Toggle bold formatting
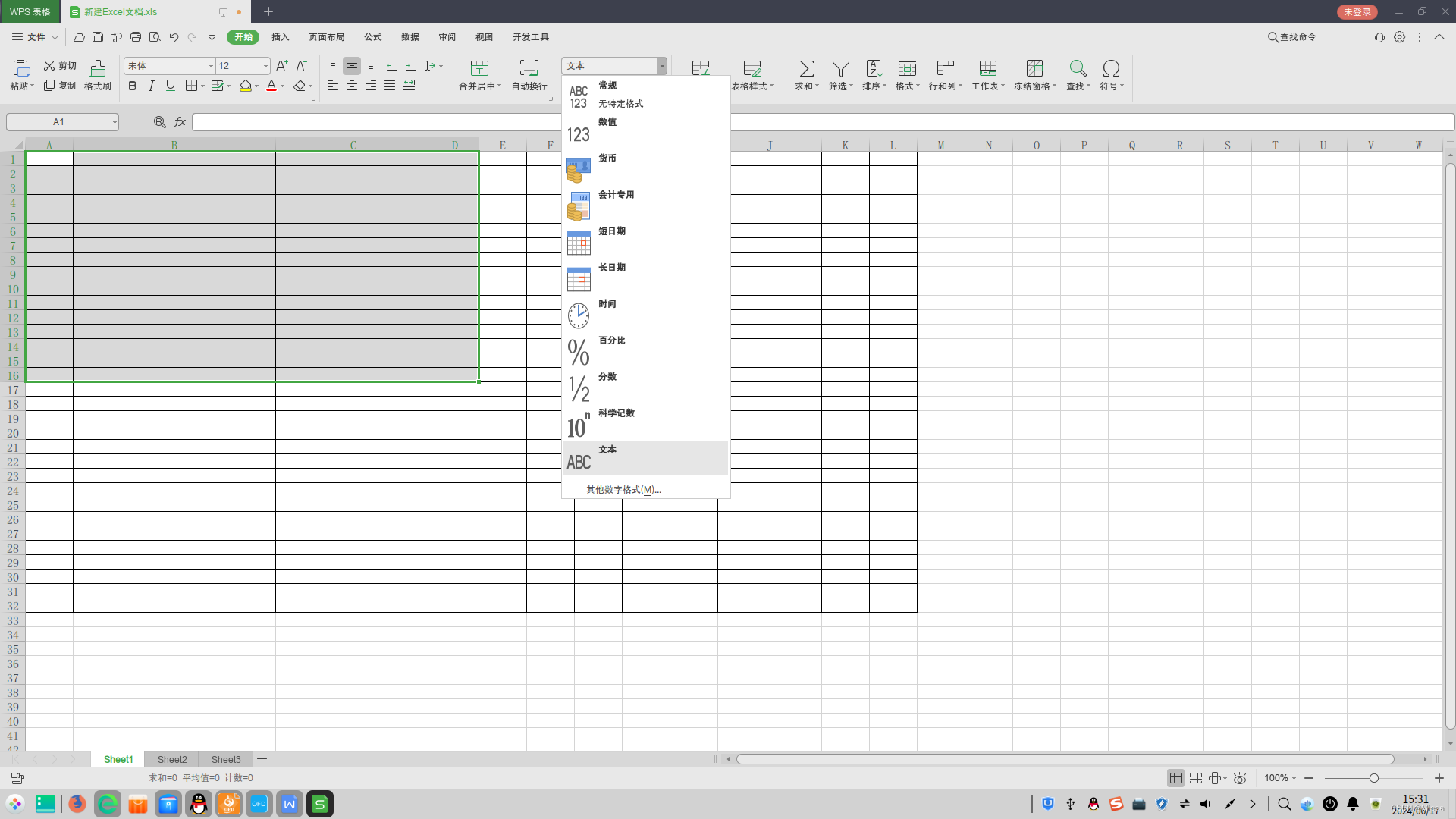This screenshot has height=819, width=1456. (133, 86)
